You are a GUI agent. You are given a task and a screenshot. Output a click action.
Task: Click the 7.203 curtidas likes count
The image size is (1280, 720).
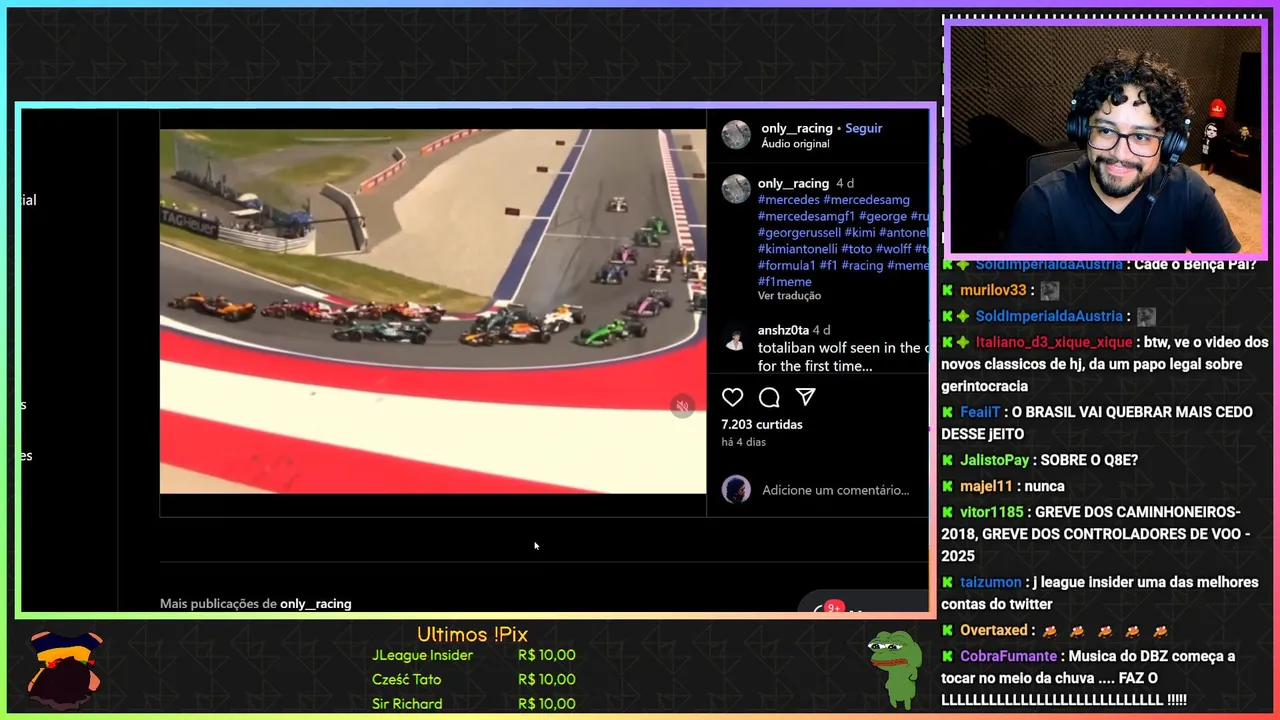(x=762, y=424)
